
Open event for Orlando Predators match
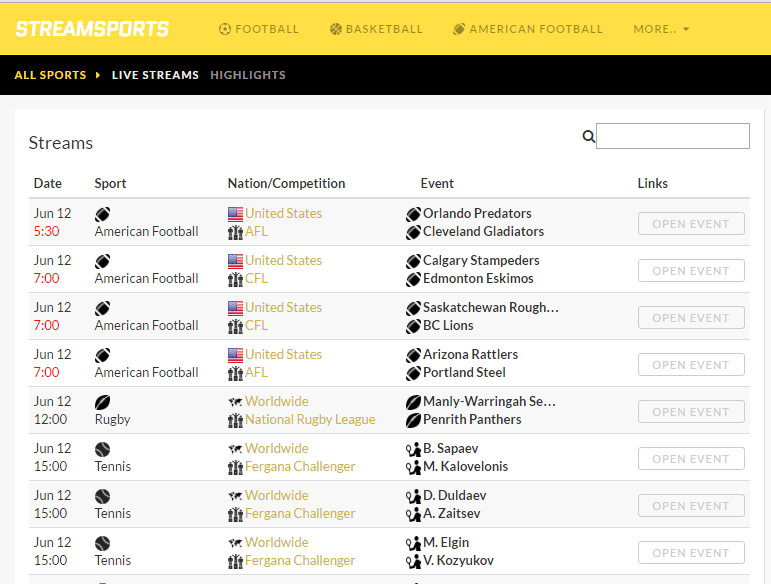[691, 224]
